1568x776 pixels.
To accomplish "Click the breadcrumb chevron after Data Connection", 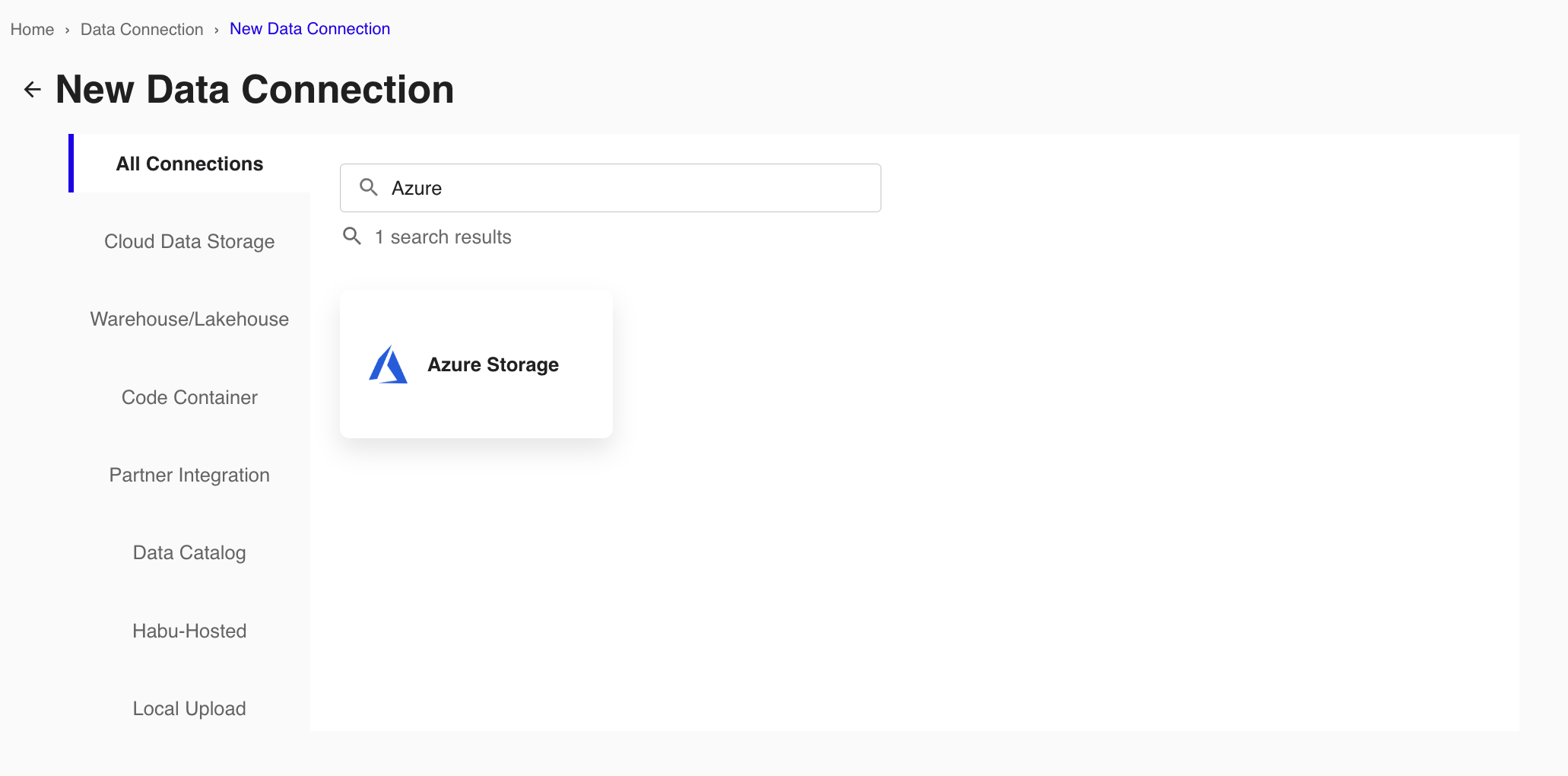I will [x=217, y=30].
